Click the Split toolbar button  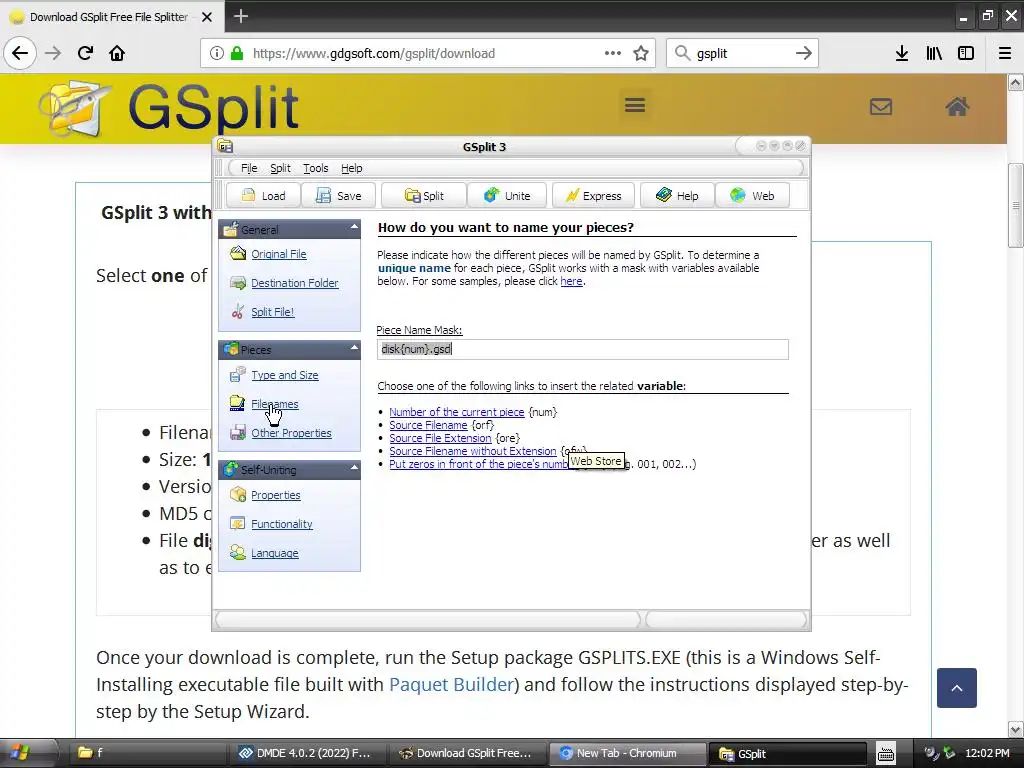[x=424, y=196]
